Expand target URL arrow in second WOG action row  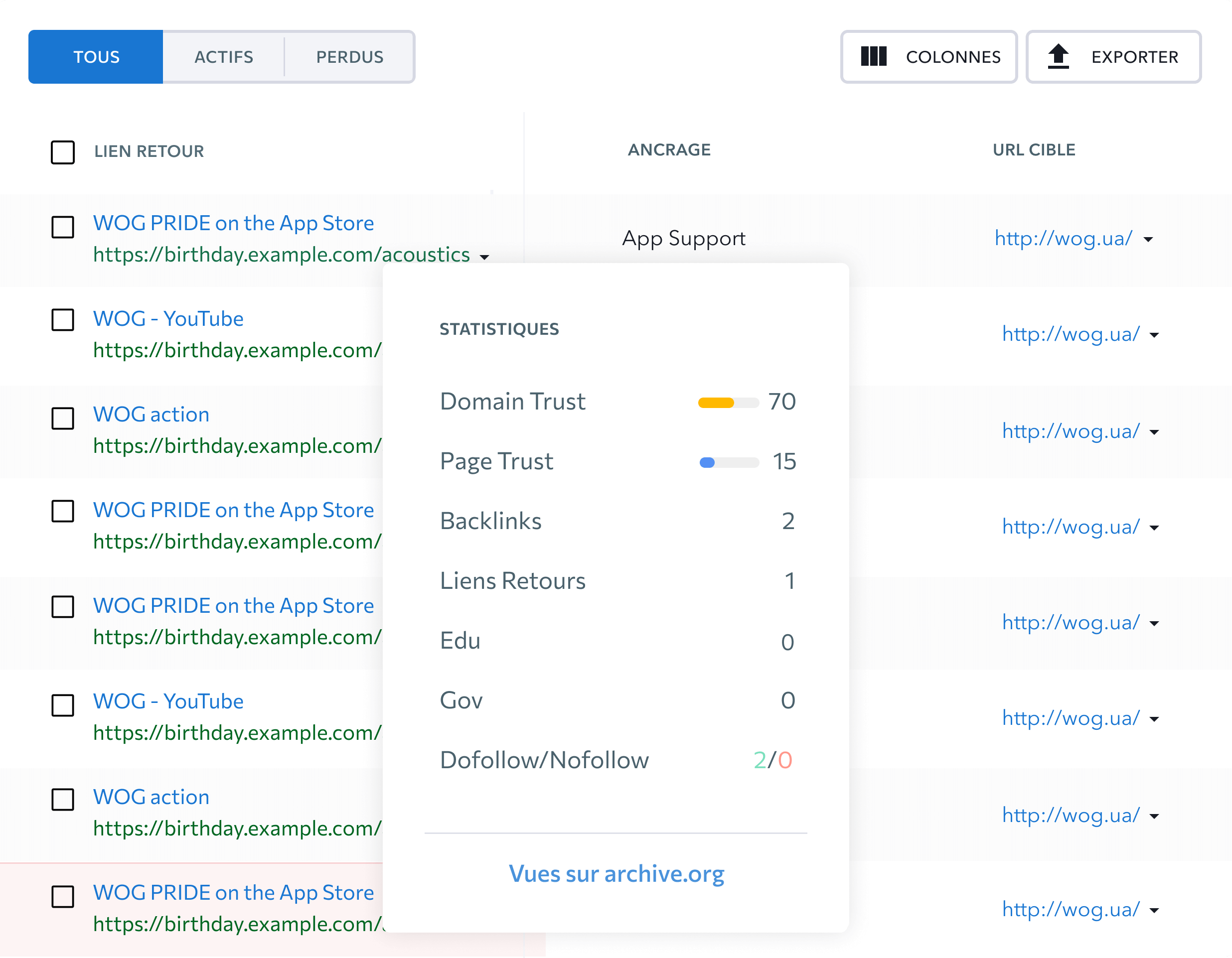(x=1154, y=817)
